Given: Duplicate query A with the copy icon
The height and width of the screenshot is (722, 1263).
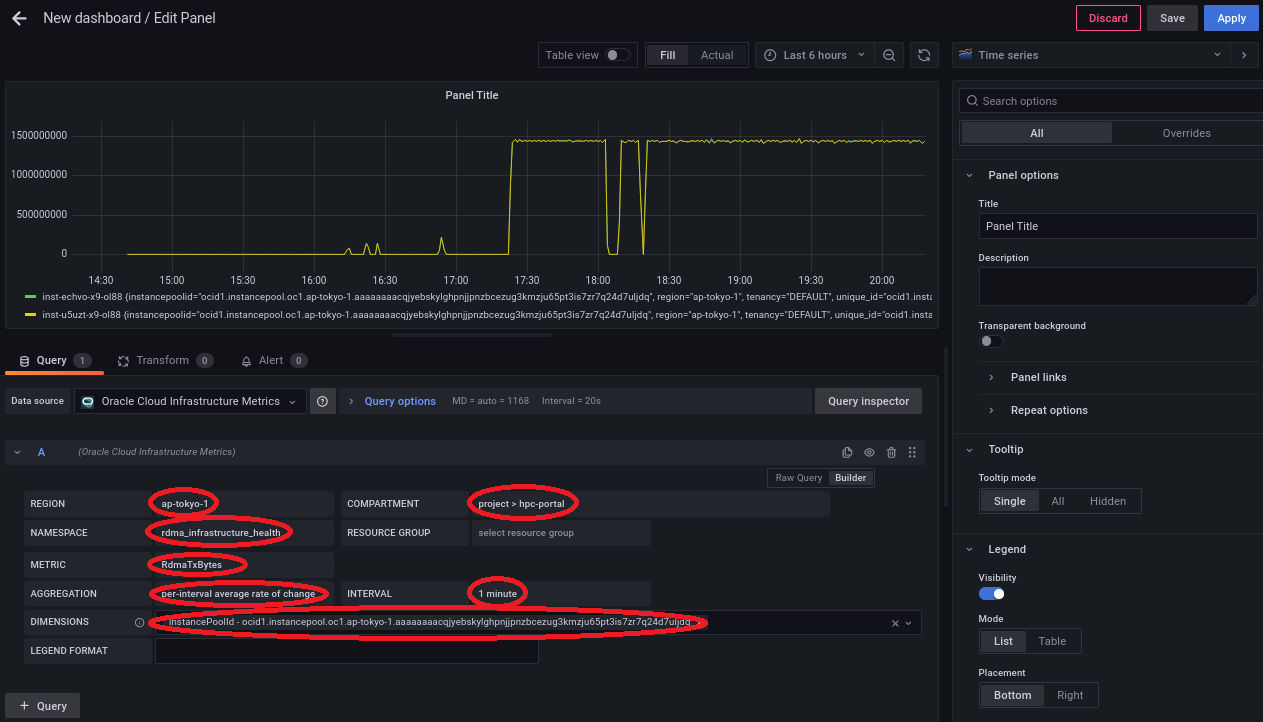Looking at the screenshot, I should (x=847, y=453).
